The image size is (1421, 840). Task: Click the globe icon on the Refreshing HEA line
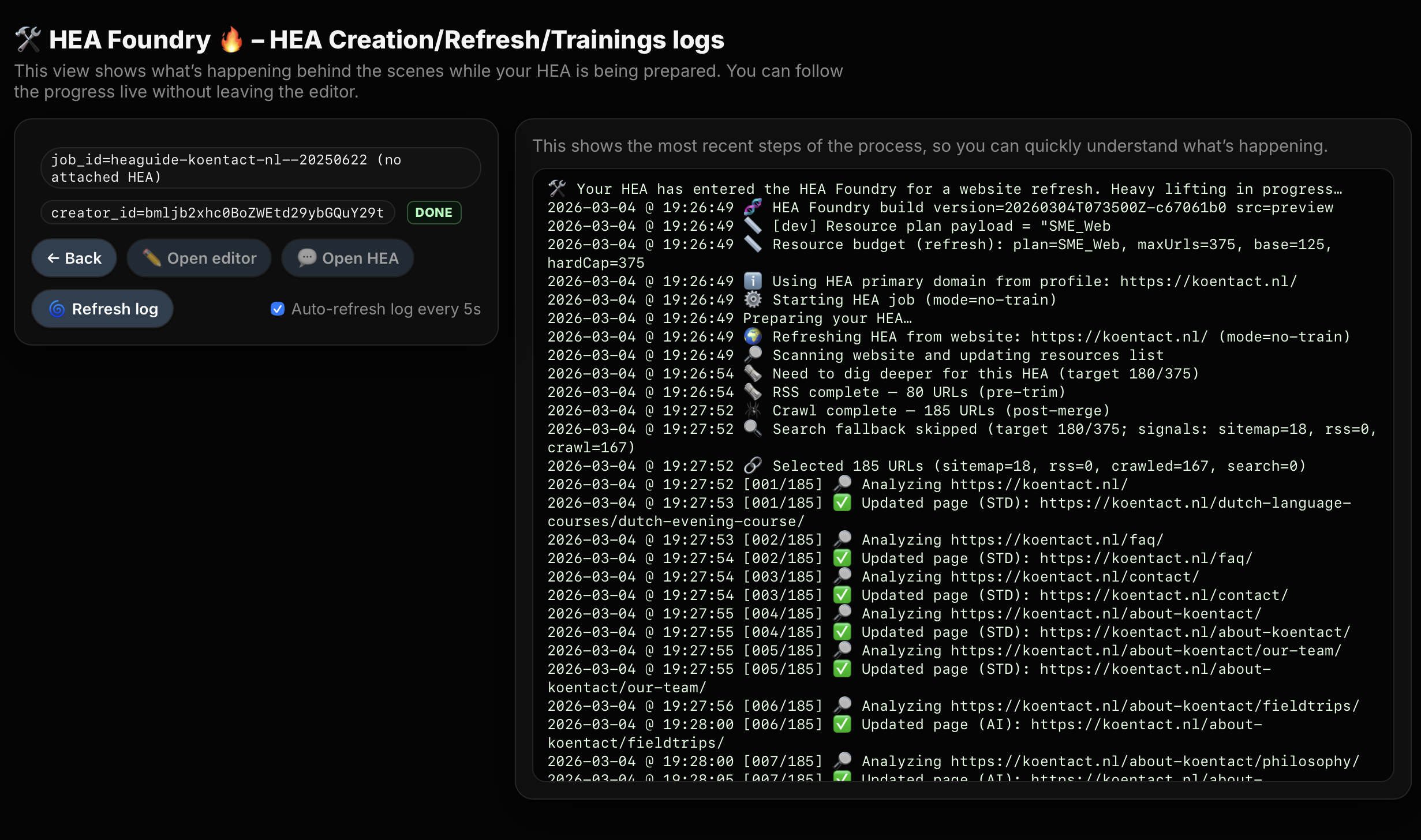click(x=753, y=337)
